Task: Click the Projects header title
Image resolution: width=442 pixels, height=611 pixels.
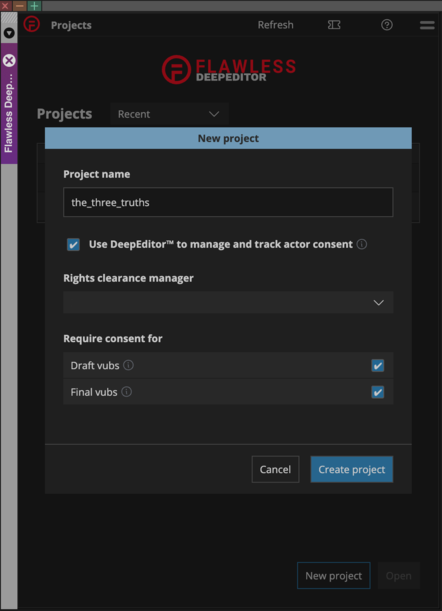Action: 71,25
